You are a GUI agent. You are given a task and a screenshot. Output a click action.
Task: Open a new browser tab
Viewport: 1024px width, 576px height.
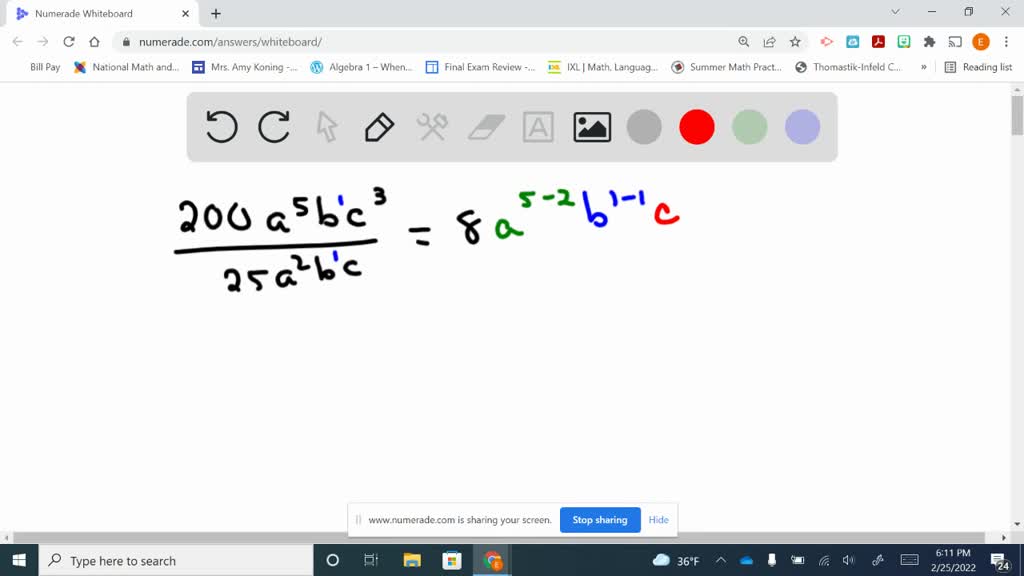point(216,14)
